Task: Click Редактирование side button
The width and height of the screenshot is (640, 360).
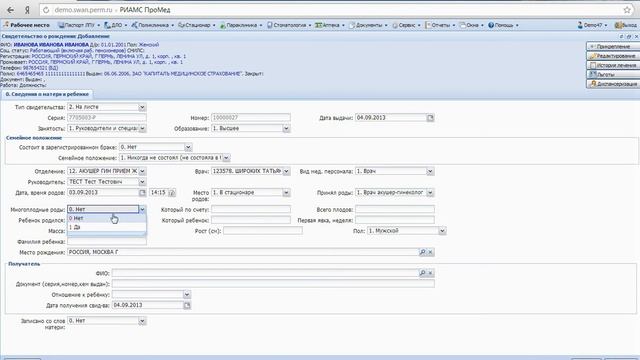Action: (613, 56)
